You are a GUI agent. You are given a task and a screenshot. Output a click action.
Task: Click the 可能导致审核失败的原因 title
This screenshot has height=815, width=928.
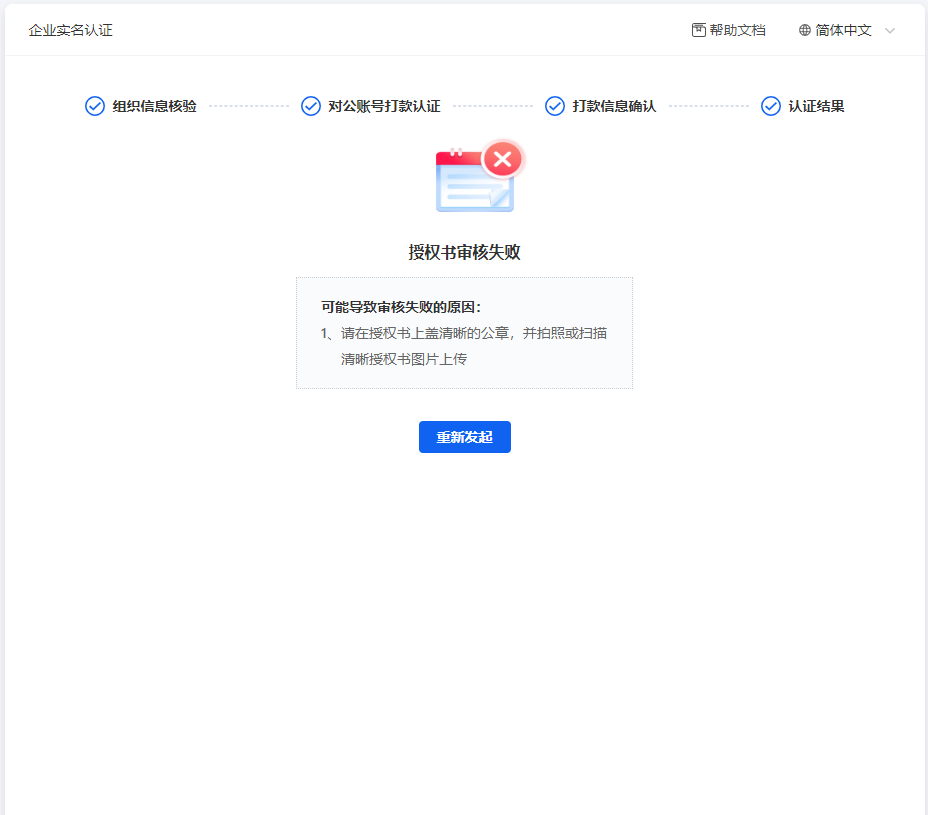tap(401, 307)
